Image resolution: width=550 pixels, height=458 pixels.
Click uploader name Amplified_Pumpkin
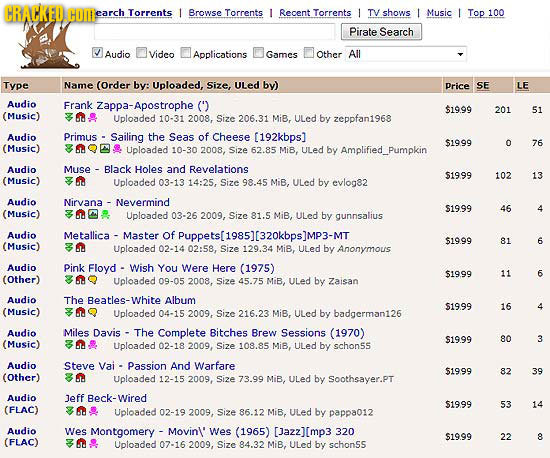point(384,150)
